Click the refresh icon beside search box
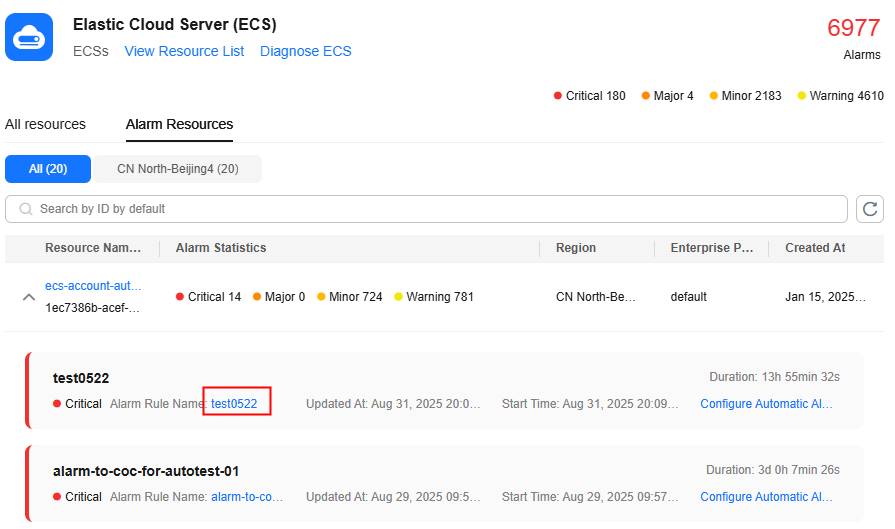This screenshot has height=529, width=895. (x=870, y=209)
